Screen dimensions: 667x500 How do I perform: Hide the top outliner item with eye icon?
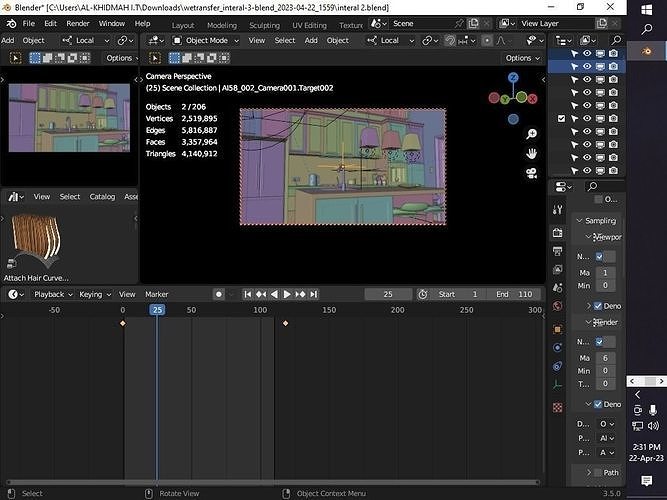pos(587,53)
